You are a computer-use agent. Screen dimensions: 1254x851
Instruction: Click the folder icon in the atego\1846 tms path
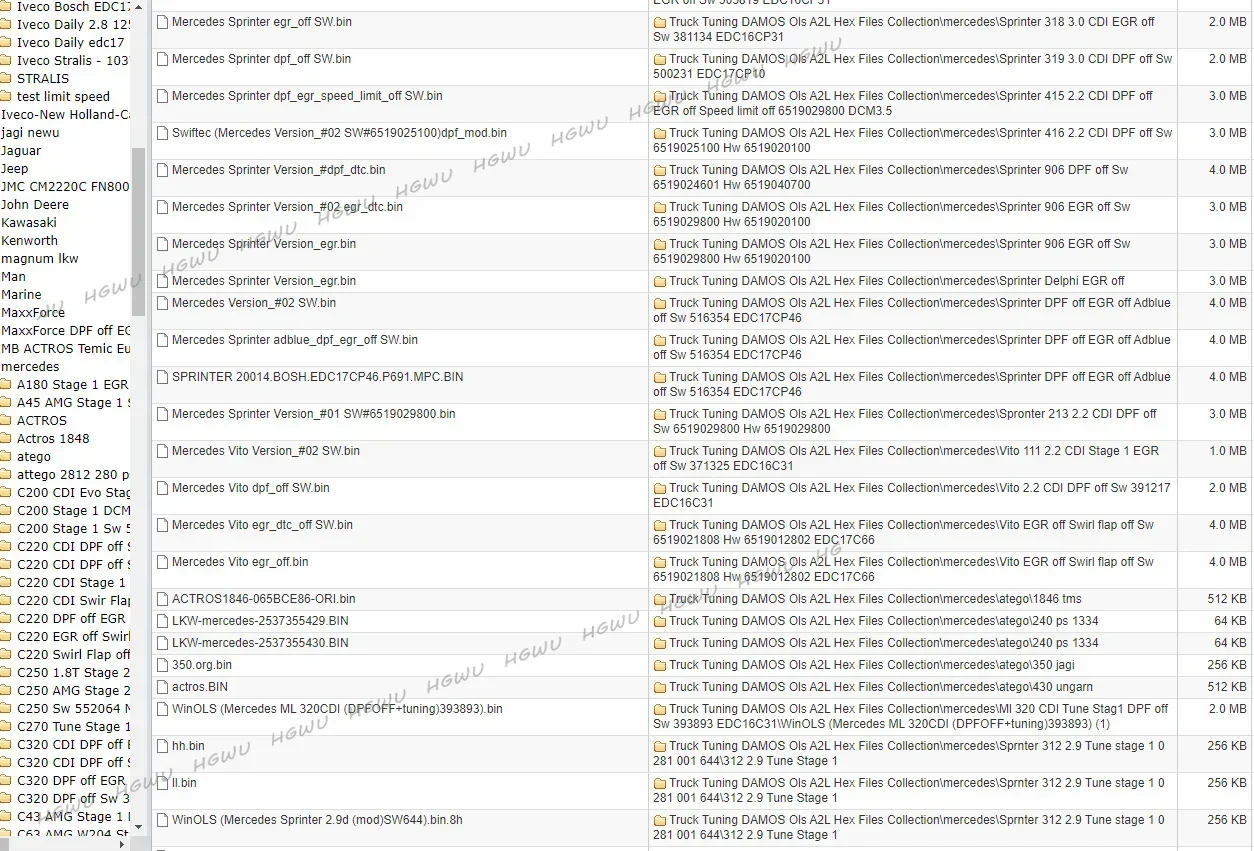click(x=660, y=599)
